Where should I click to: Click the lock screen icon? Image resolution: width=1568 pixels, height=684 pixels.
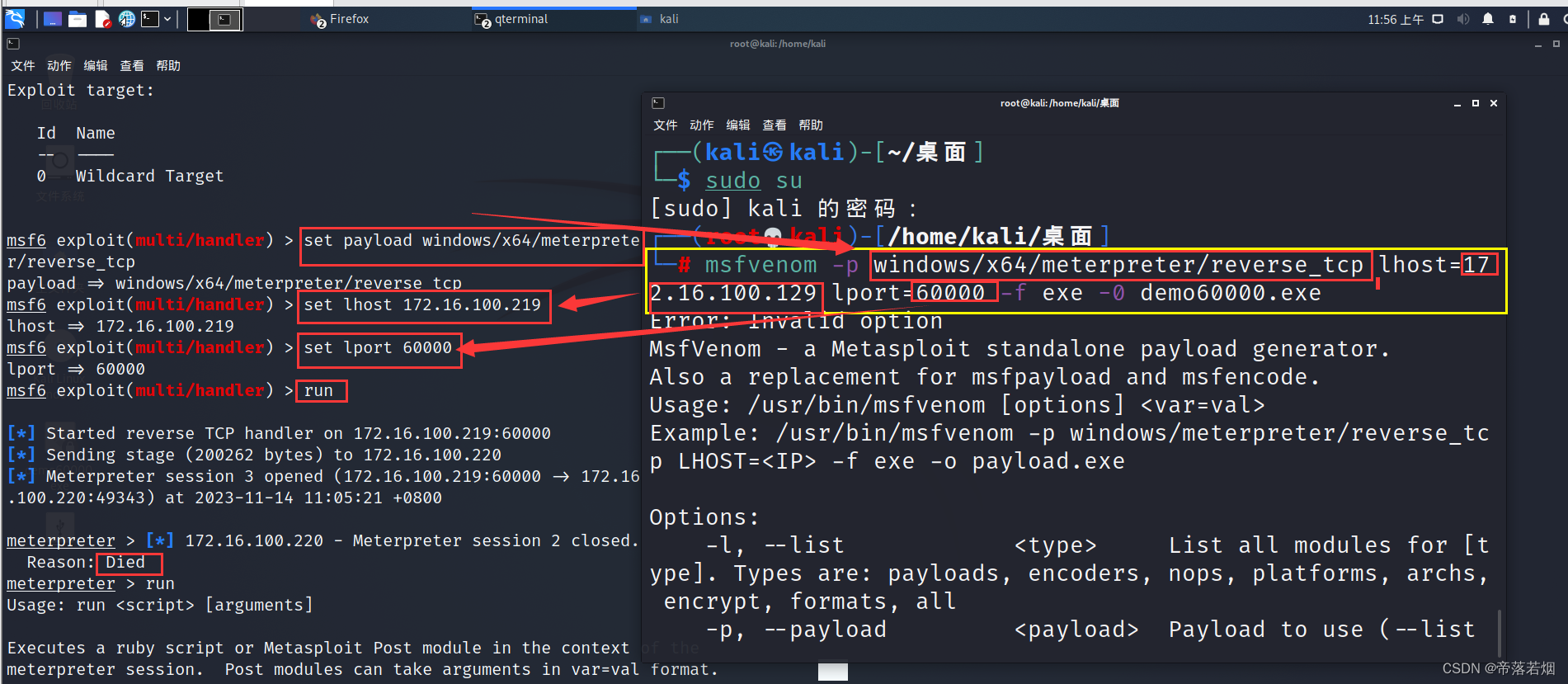click(x=1543, y=19)
